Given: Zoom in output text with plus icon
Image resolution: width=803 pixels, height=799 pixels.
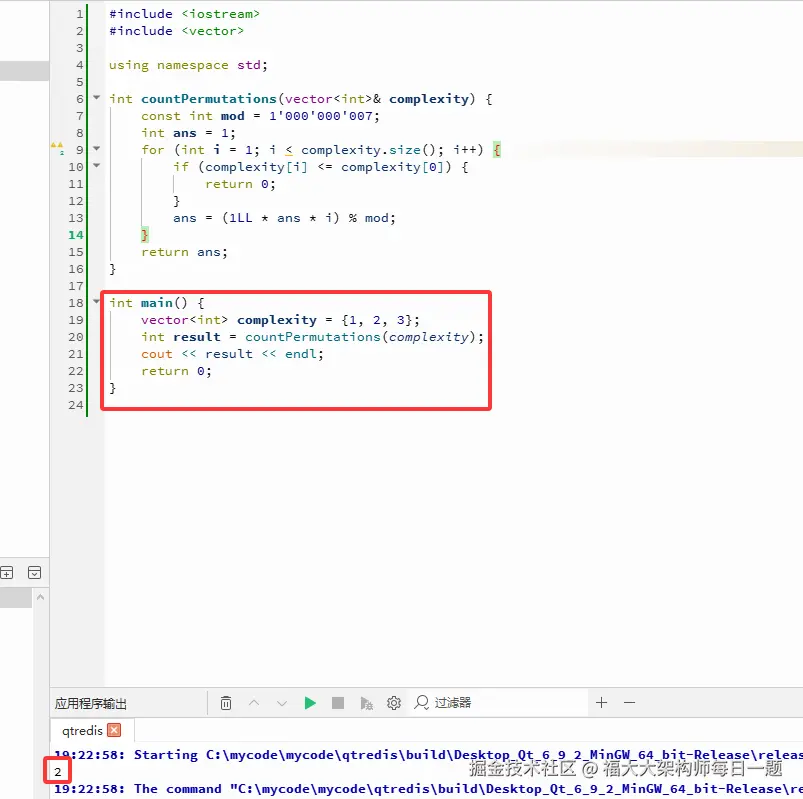Looking at the screenshot, I should 602,703.
